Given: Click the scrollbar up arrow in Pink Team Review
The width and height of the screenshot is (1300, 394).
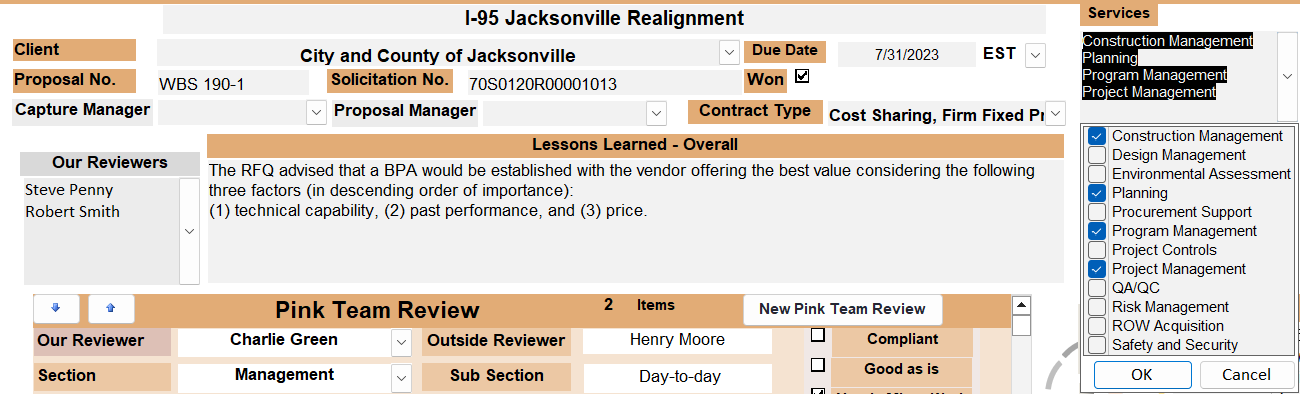Looking at the screenshot, I should pos(1021,305).
